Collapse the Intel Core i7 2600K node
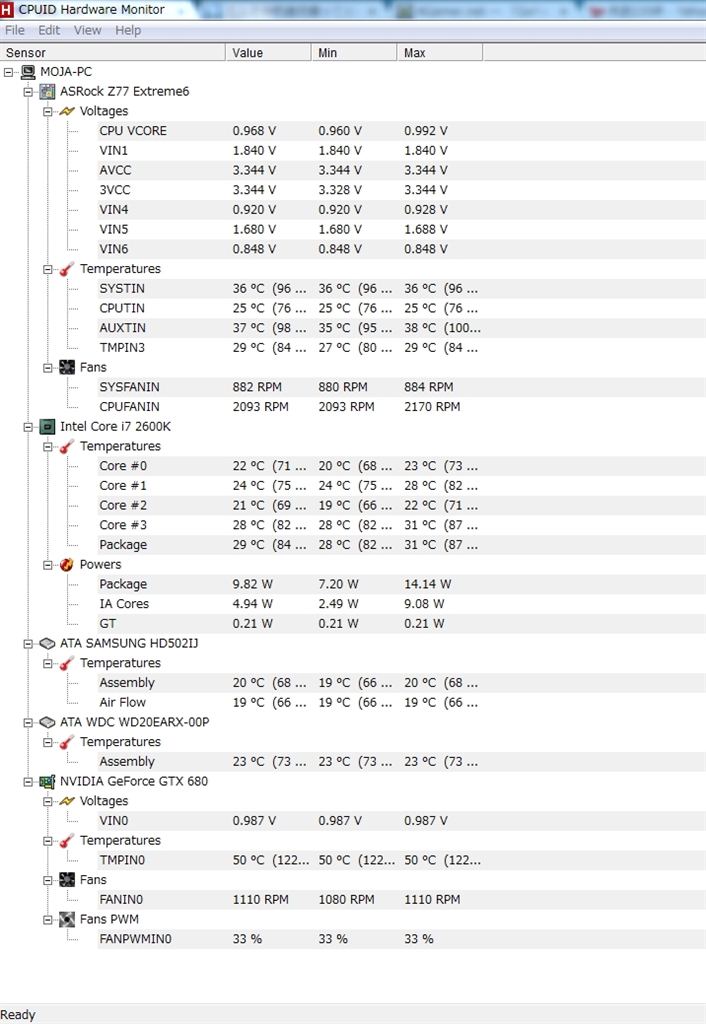The width and height of the screenshot is (706, 1024). point(29,427)
